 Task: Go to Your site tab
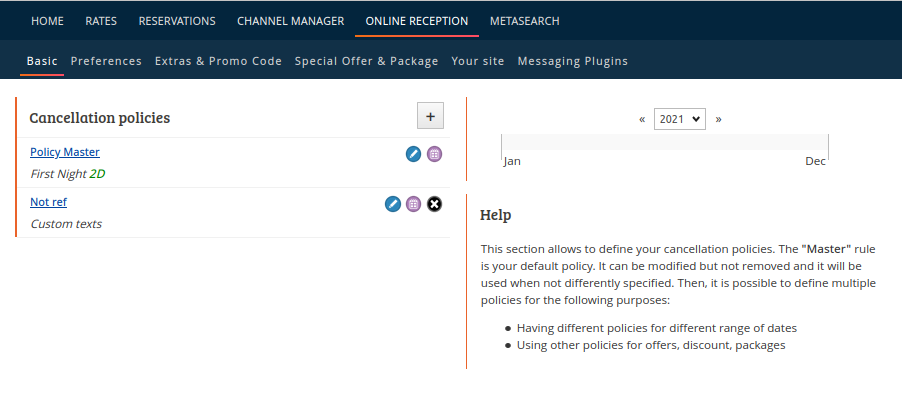(478, 61)
